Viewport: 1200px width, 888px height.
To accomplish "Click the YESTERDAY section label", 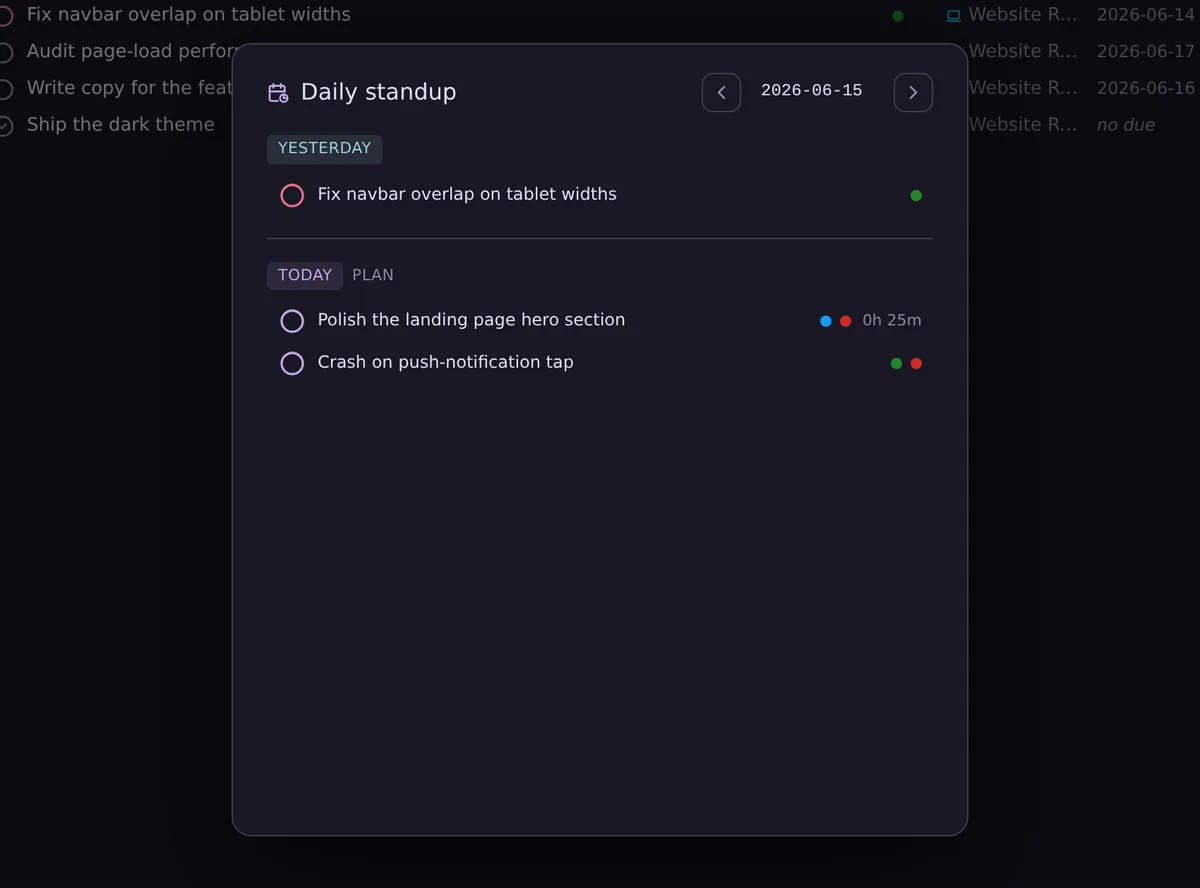I will (324, 148).
